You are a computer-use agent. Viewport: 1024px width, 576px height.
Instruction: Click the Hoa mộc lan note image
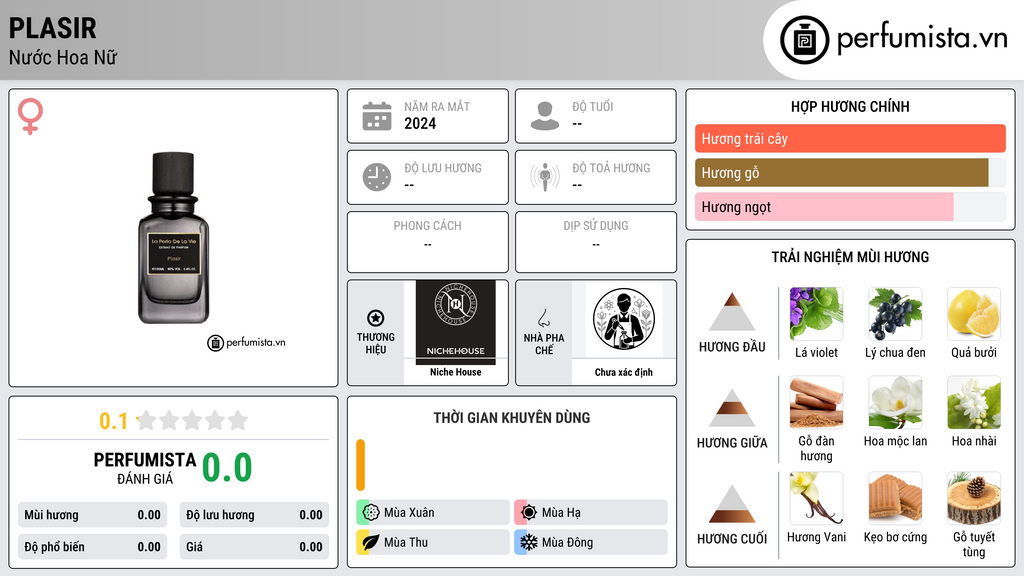point(895,402)
